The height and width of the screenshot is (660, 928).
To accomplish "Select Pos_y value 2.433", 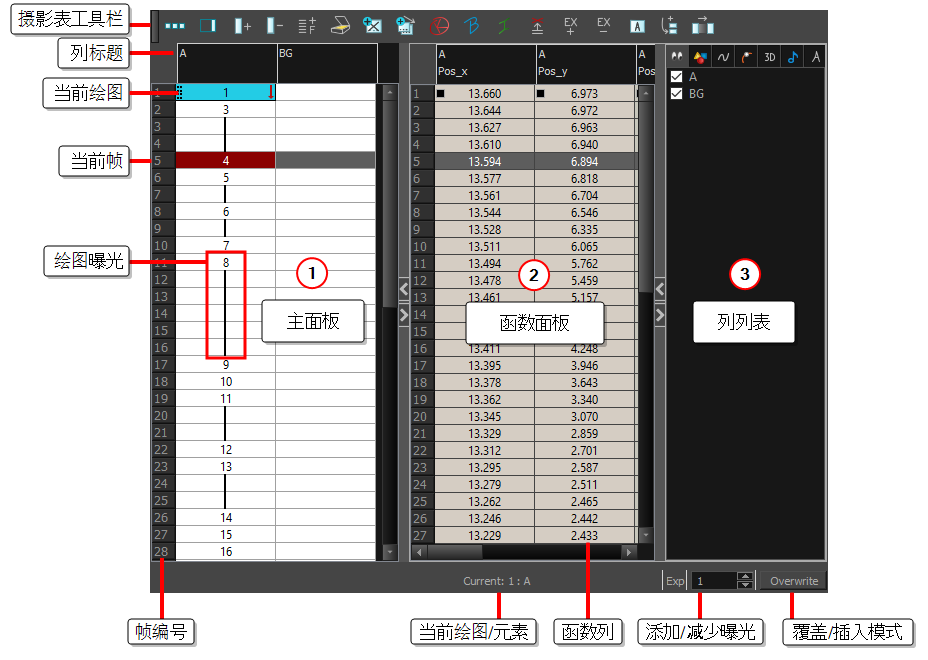I will pyautogui.click(x=584, y=536).
